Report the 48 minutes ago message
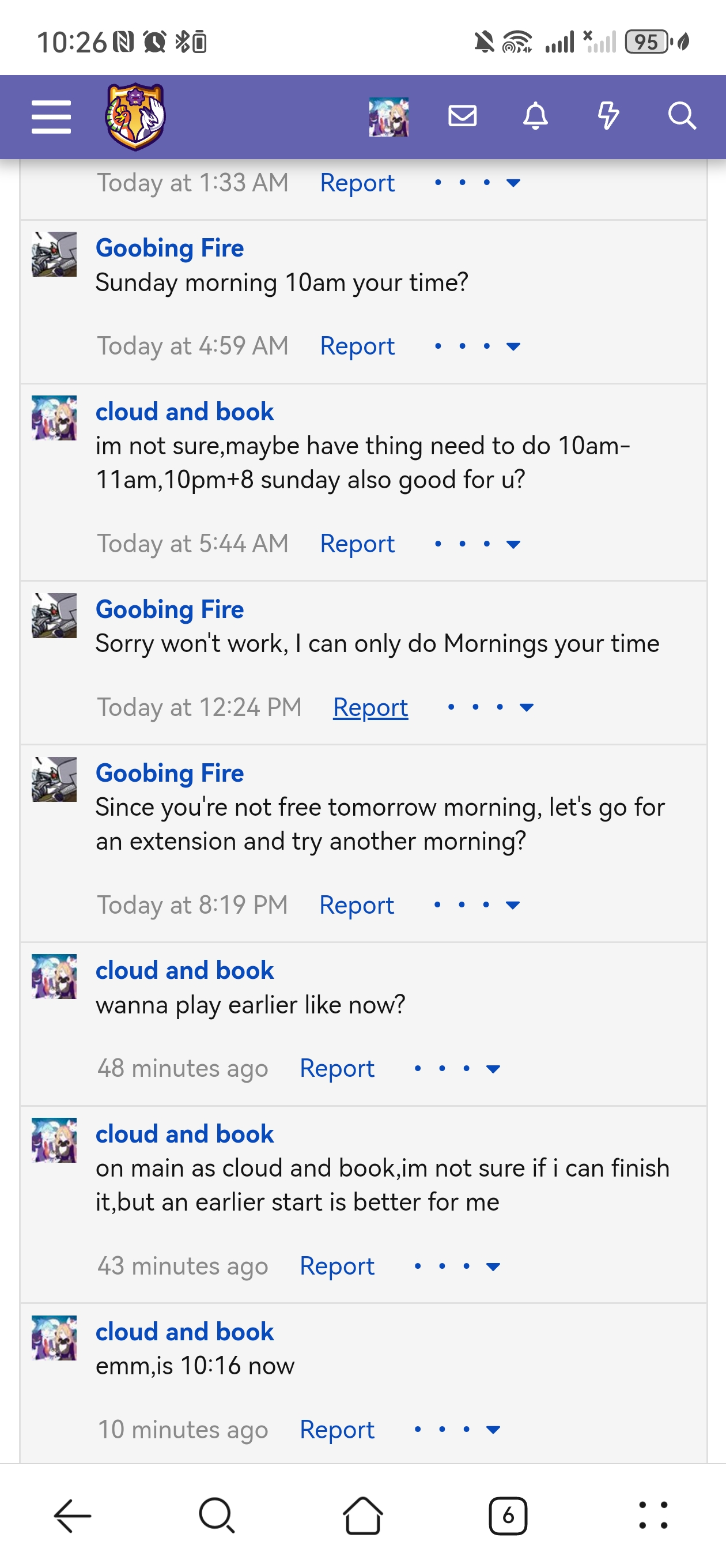 tap(336, 1068)
